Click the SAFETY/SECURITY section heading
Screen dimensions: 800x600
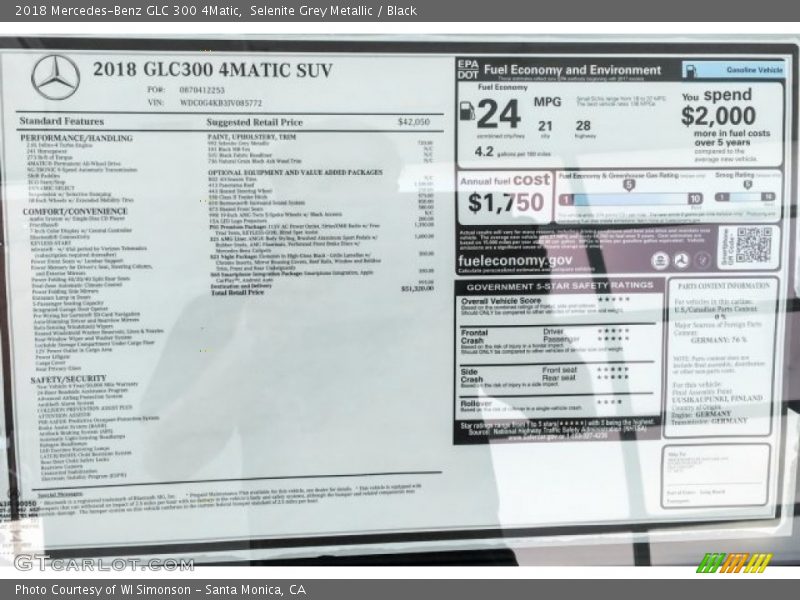coord(68,379)
